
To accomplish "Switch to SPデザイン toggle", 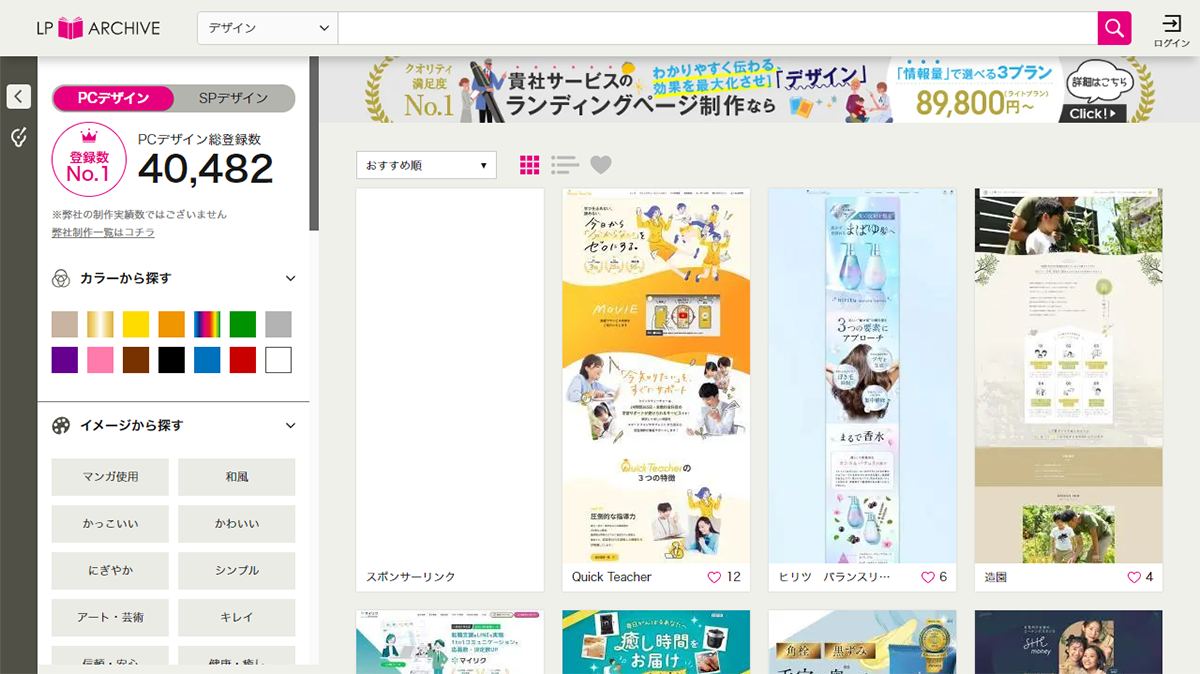I will point(234,98).
